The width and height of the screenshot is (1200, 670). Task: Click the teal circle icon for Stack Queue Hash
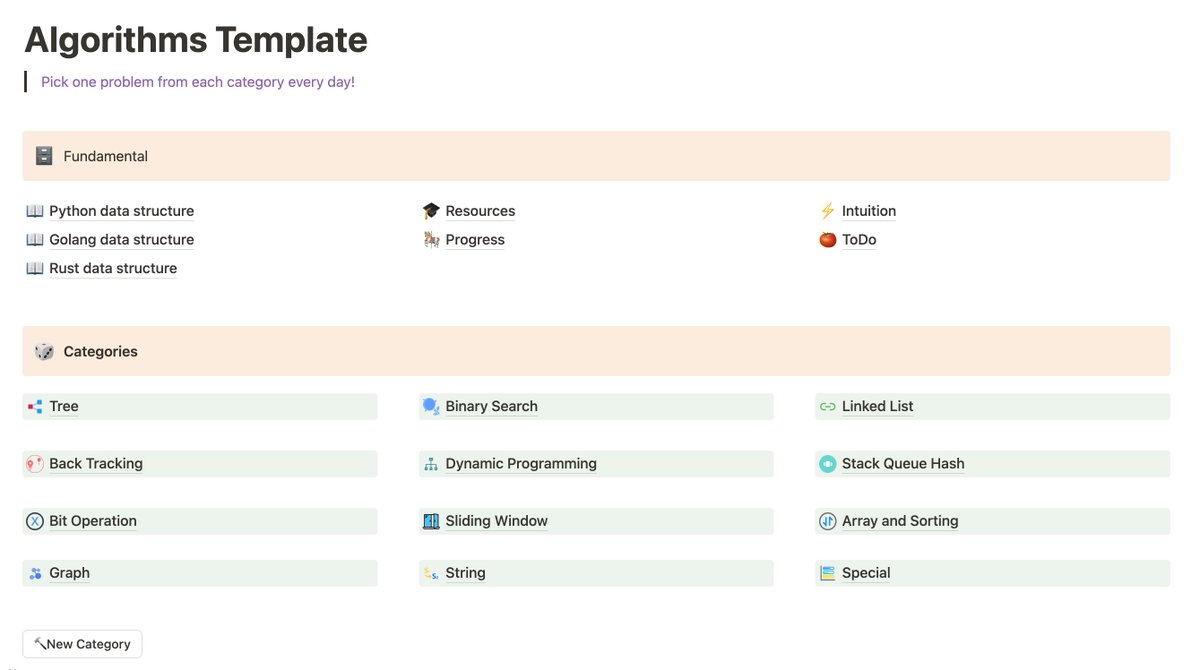coord(827,464)
